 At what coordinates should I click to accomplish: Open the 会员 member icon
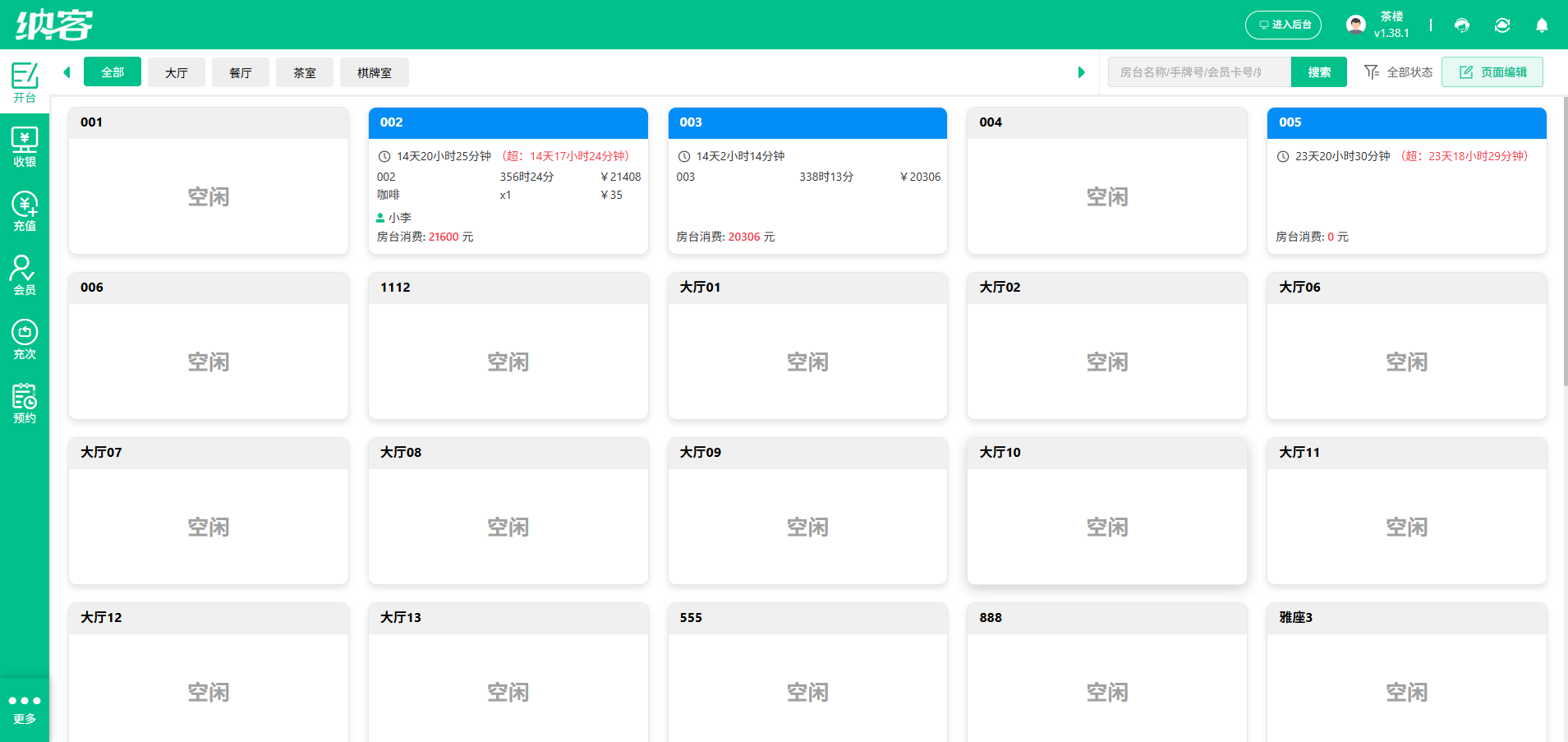25,275
